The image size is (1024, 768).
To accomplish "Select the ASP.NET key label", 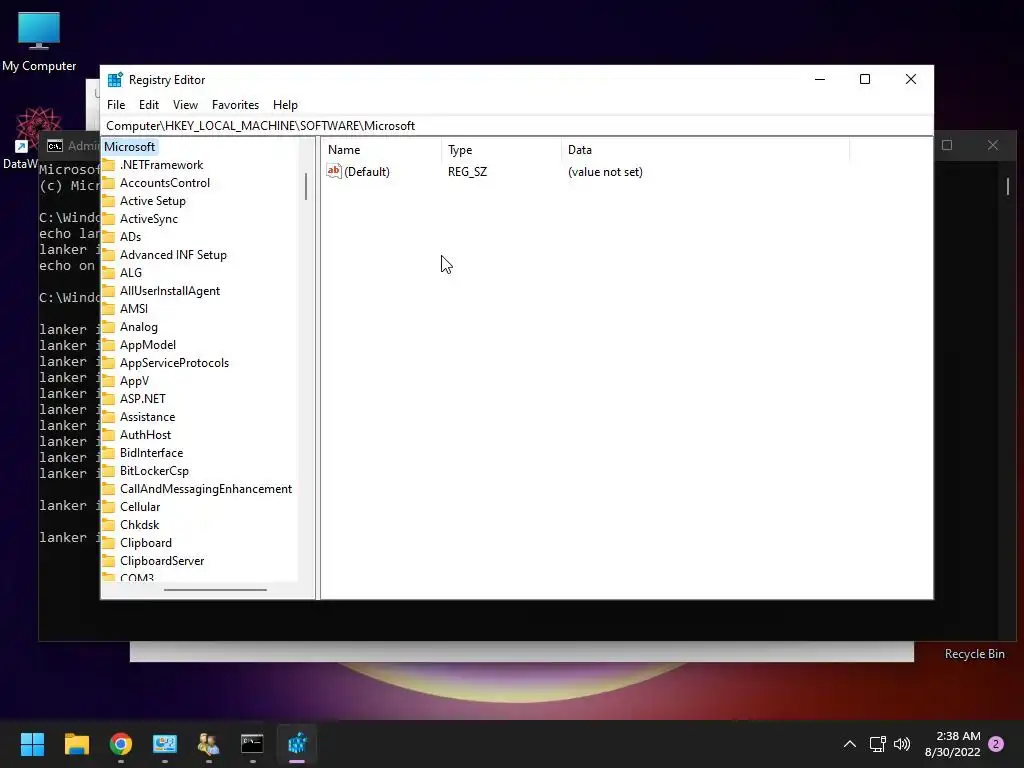I will click(142, 398).
